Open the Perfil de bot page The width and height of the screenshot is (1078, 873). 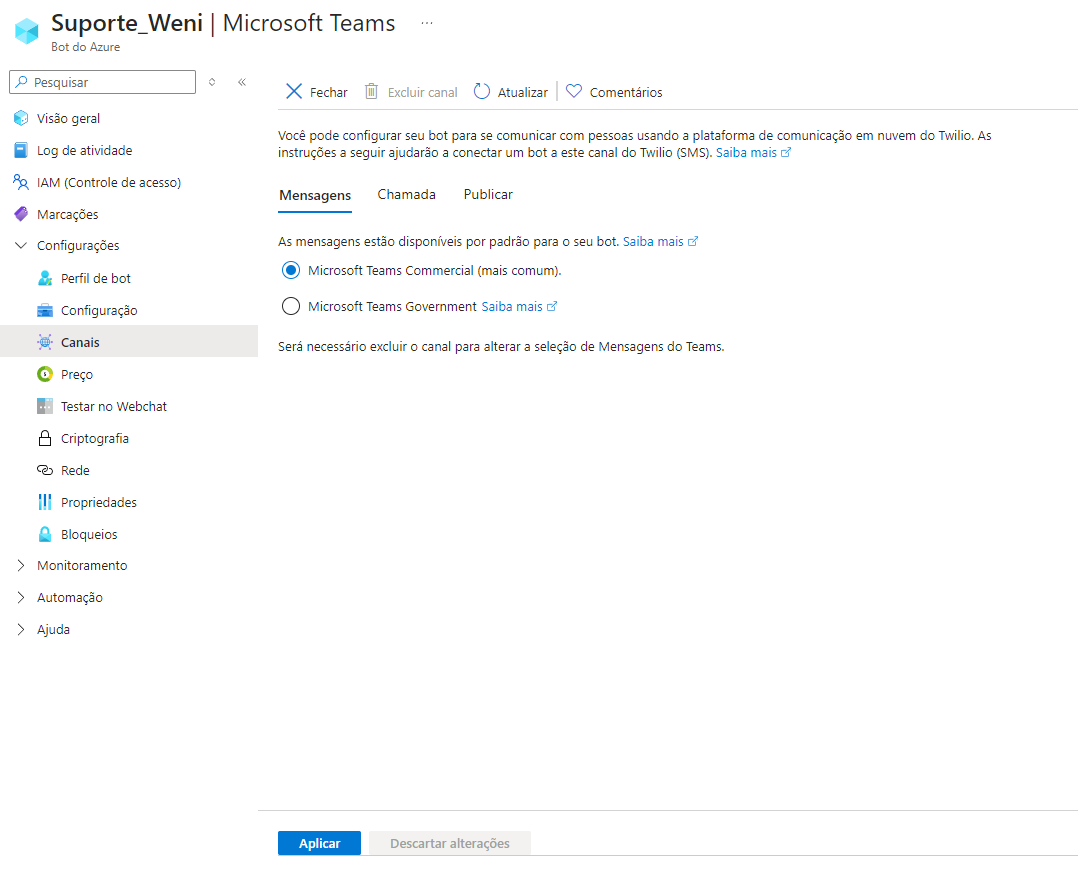pos(93,278)
